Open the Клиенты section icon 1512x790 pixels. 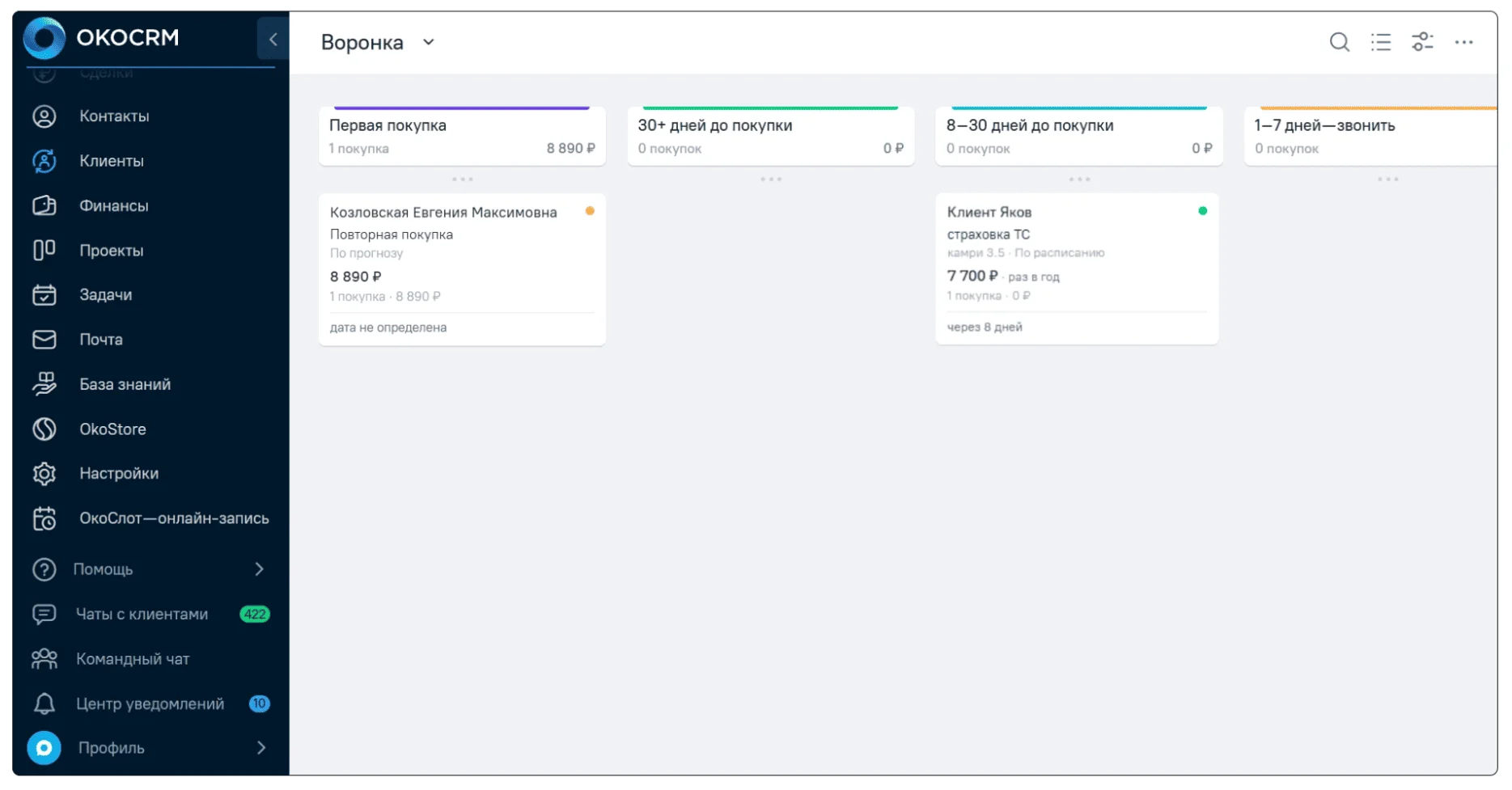[44, 161]
